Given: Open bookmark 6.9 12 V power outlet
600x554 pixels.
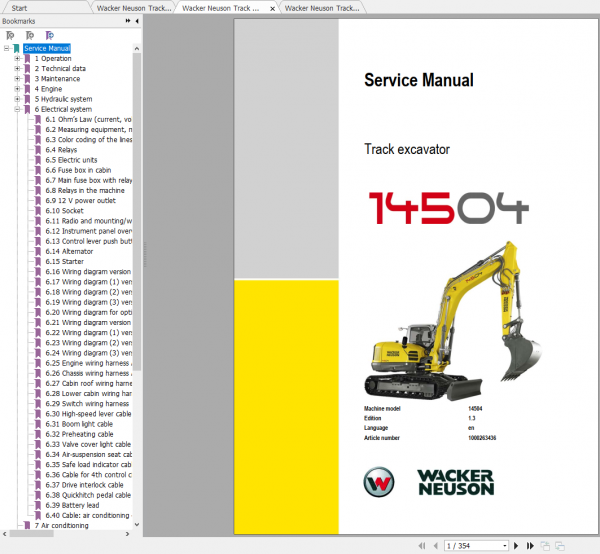Looking at the screenshot, I should pos(80,200).
